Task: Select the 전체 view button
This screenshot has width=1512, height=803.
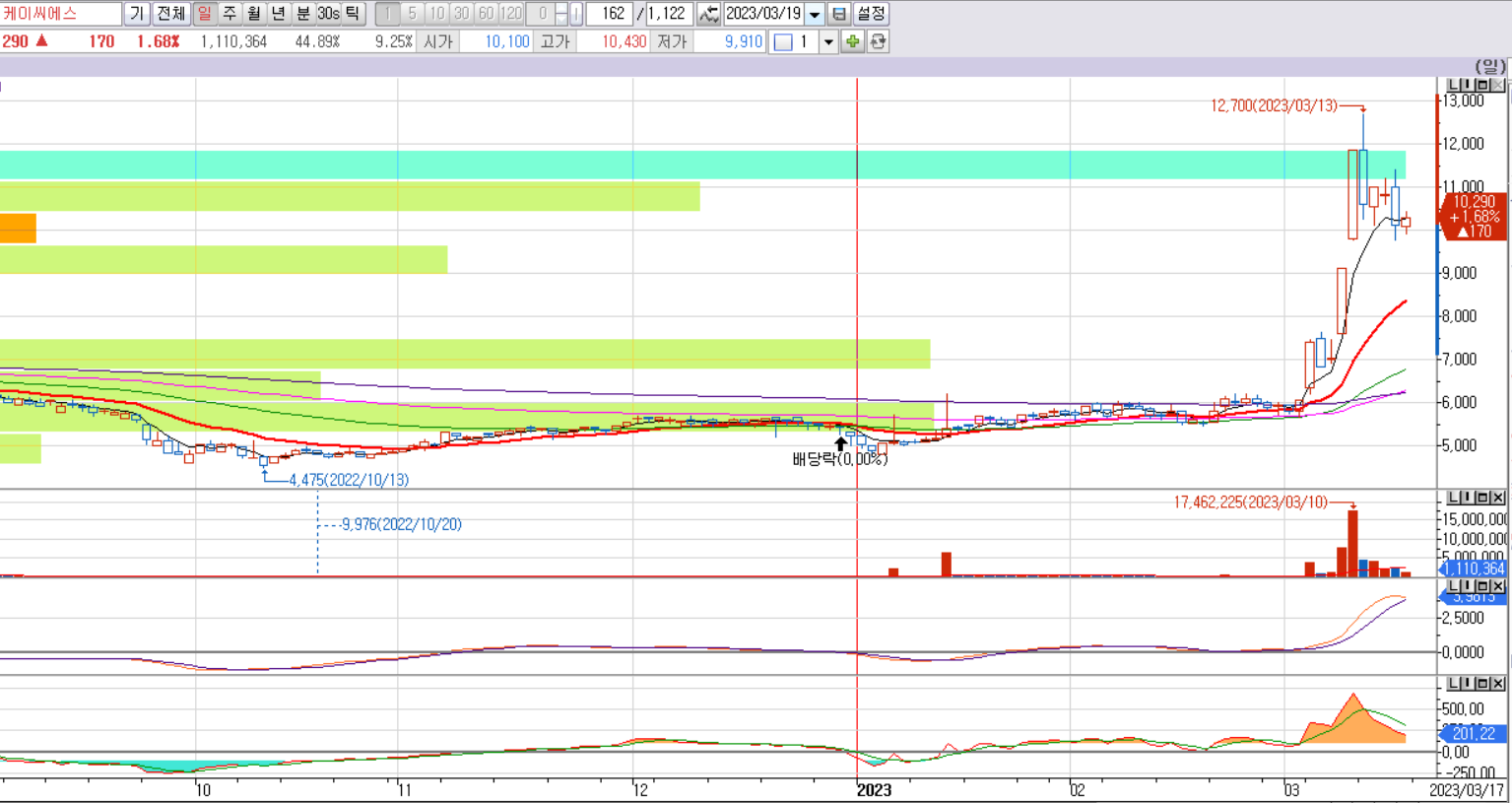Action: 170,14
